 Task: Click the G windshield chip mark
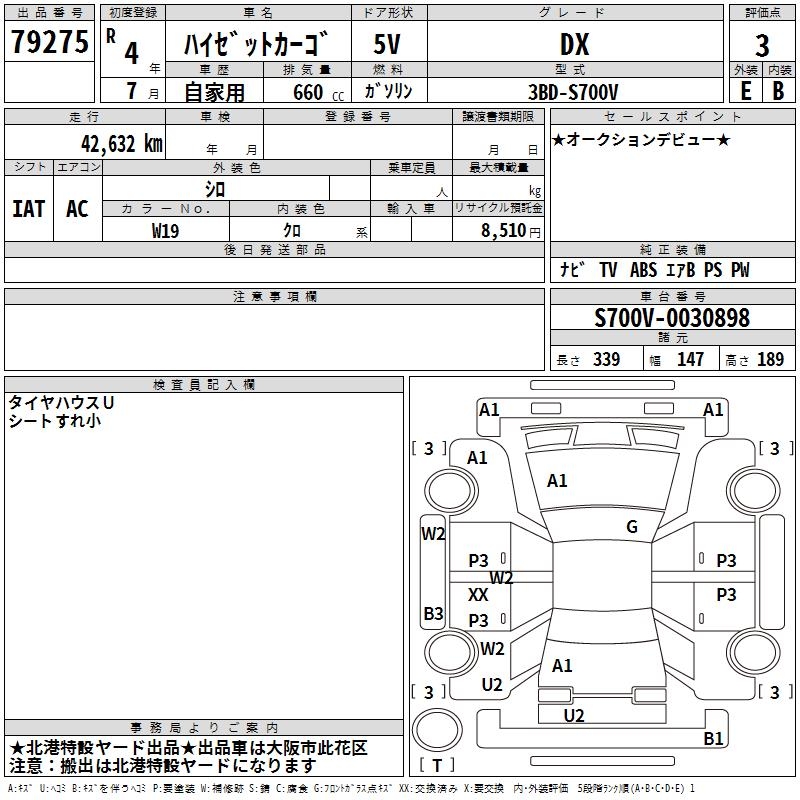632,526
